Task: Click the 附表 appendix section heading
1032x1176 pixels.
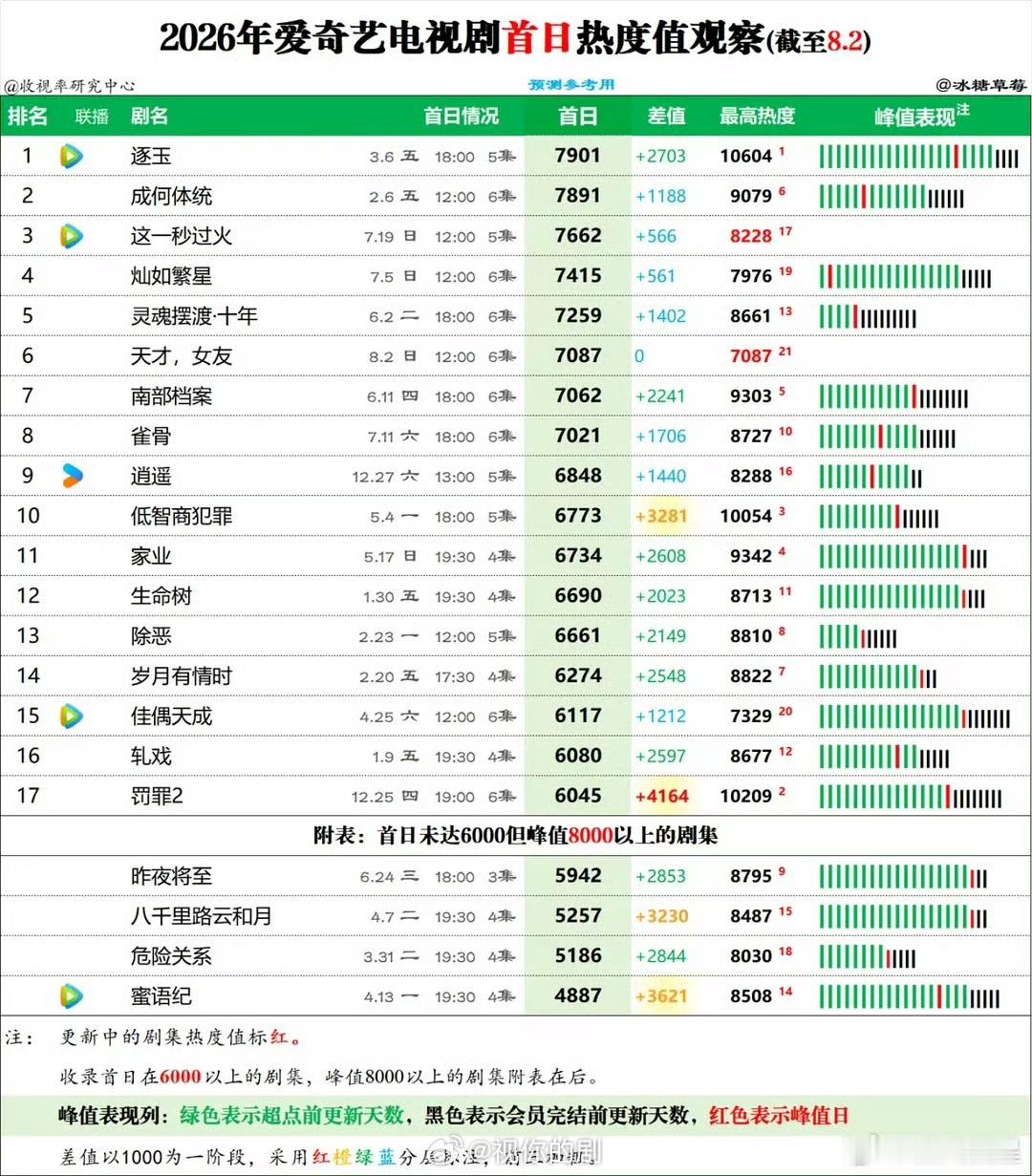Action: pyautogui.click(x=516, y=836)
